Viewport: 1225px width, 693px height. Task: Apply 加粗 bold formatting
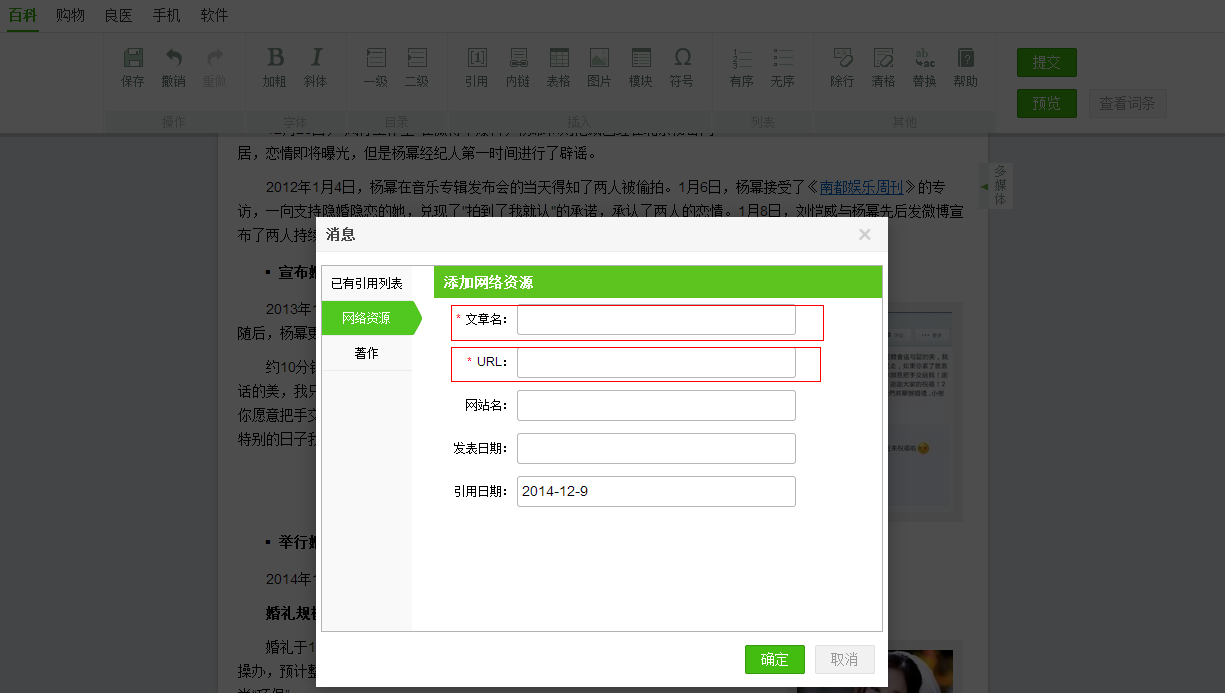point(275,67)
